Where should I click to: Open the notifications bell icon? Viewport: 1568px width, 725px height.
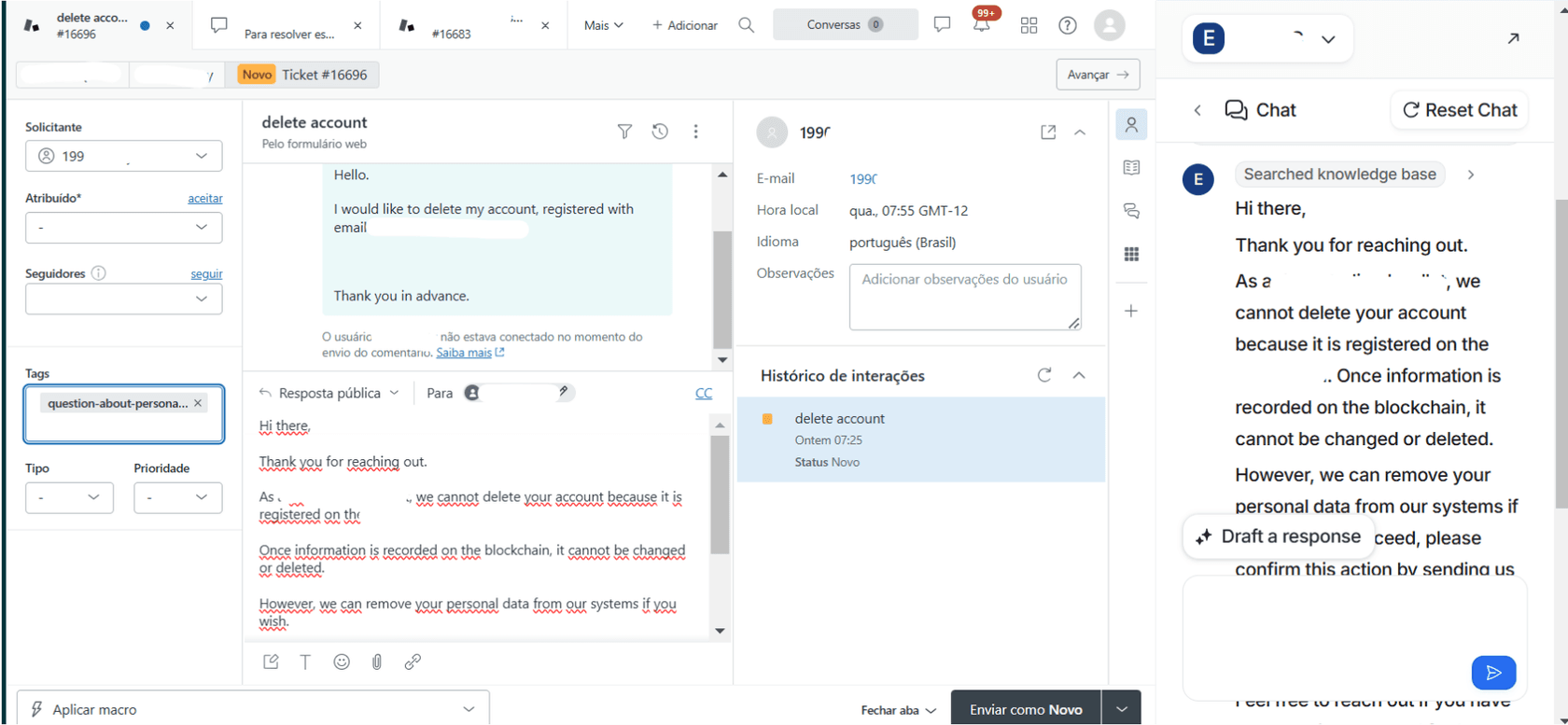click(x=982, y=25)
